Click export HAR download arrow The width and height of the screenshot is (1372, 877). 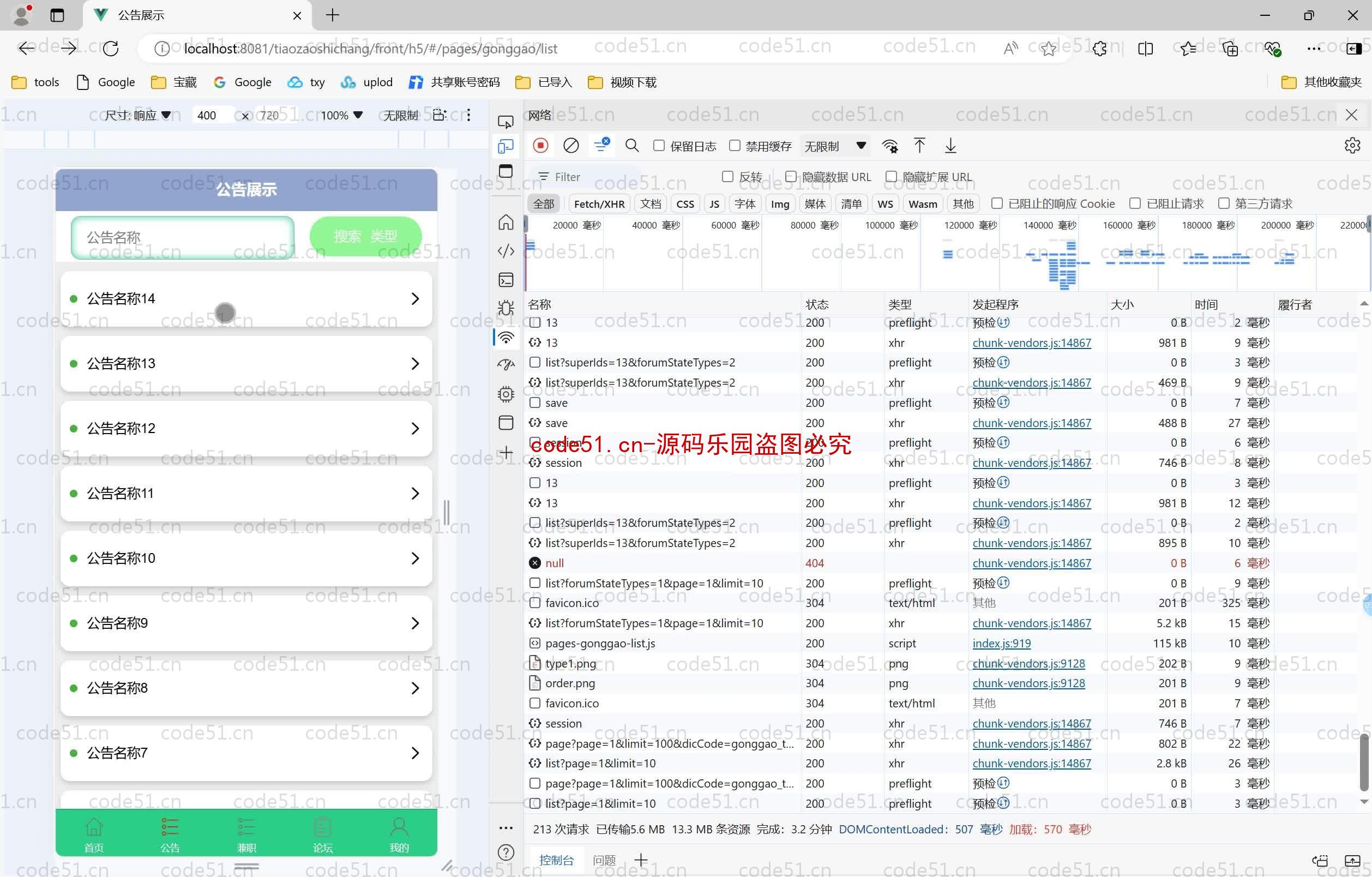tap(950, 146)
